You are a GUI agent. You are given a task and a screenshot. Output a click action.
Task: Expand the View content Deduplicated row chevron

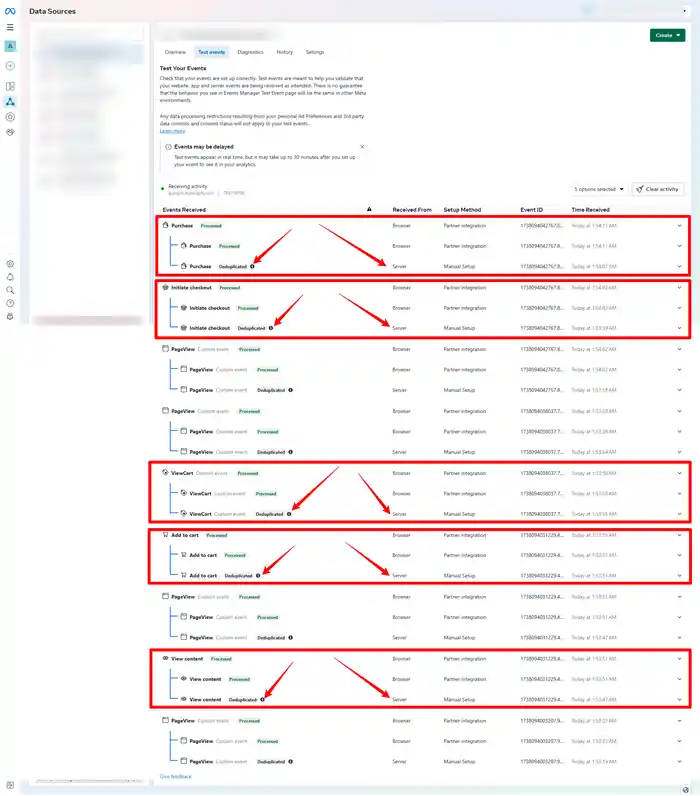click(x=679, y=700)
